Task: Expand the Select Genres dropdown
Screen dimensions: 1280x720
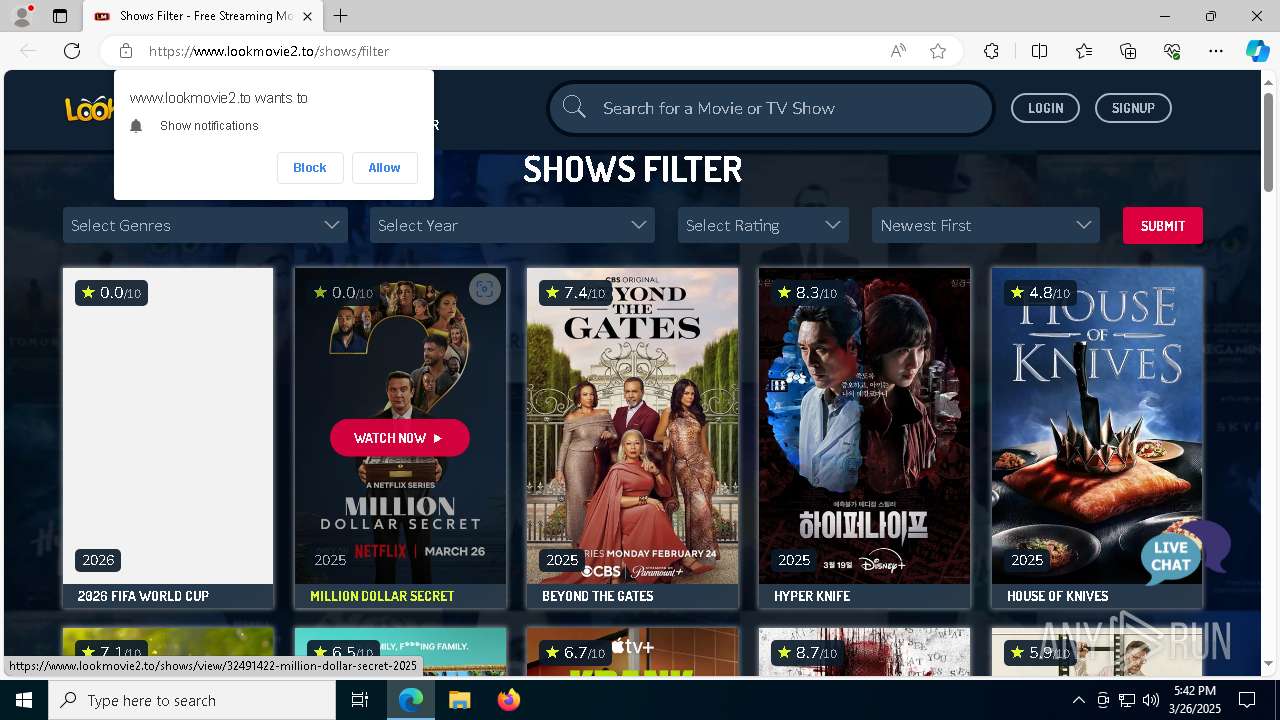Action: coord(205,225)
